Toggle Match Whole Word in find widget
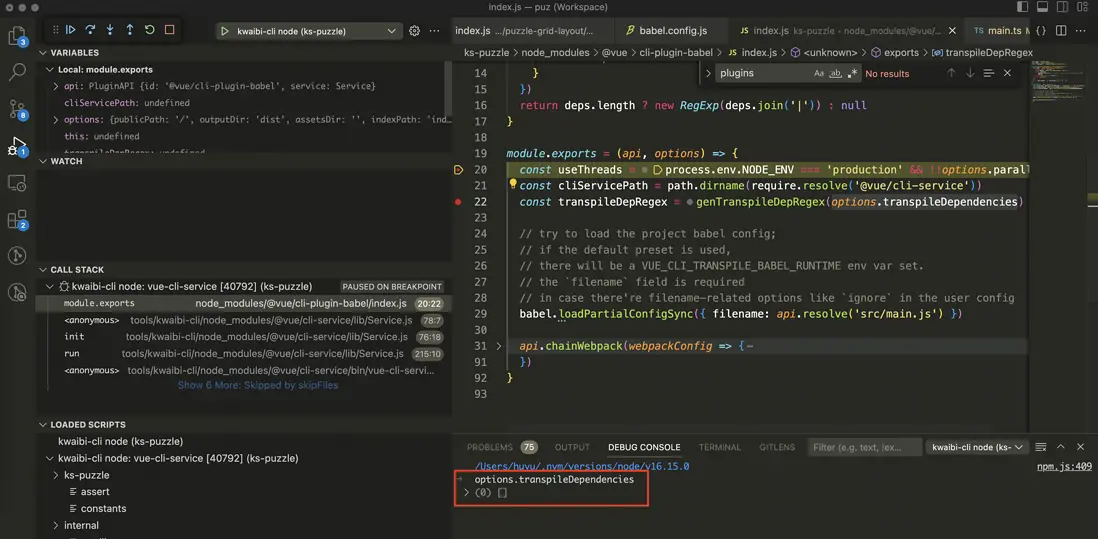This screenshot has width=1098, height=539. click(835, 73)
